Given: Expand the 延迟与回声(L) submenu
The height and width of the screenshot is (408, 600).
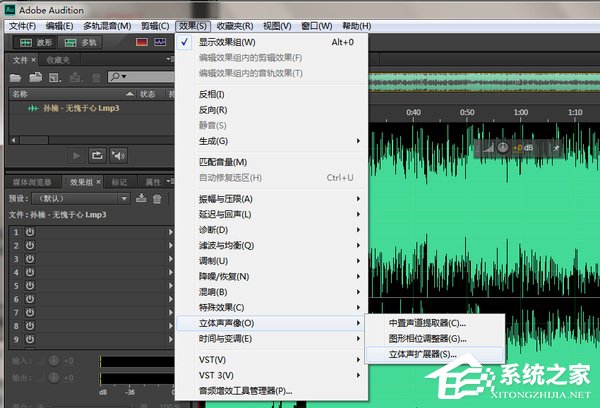Looking at the screenshot, I should [271, 214].
